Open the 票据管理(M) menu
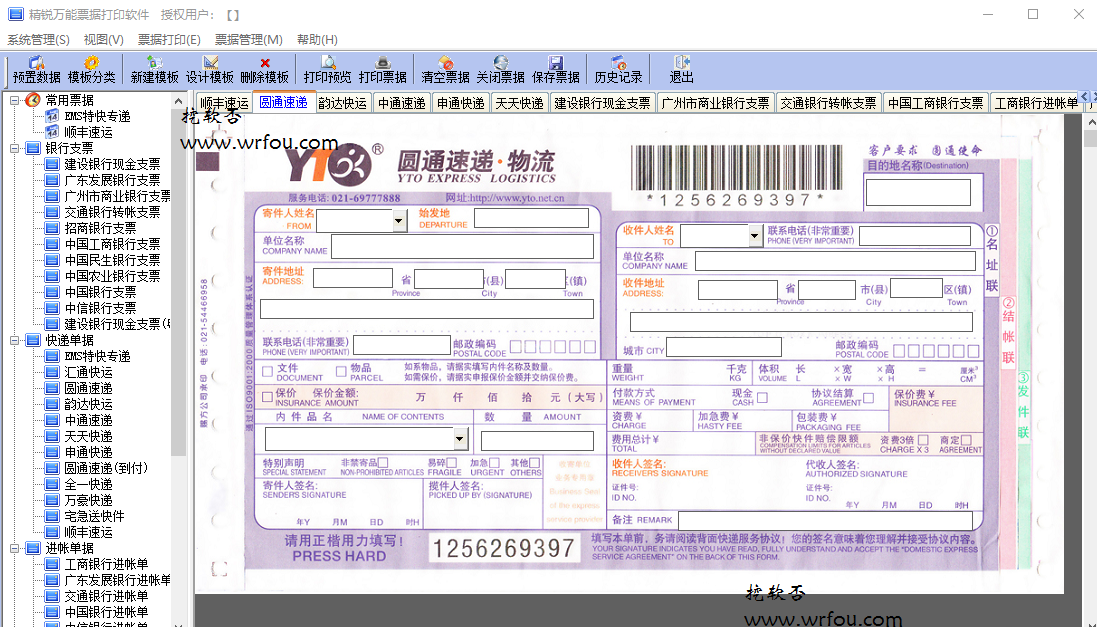1097x627 pixels. (x=248, y=40)
